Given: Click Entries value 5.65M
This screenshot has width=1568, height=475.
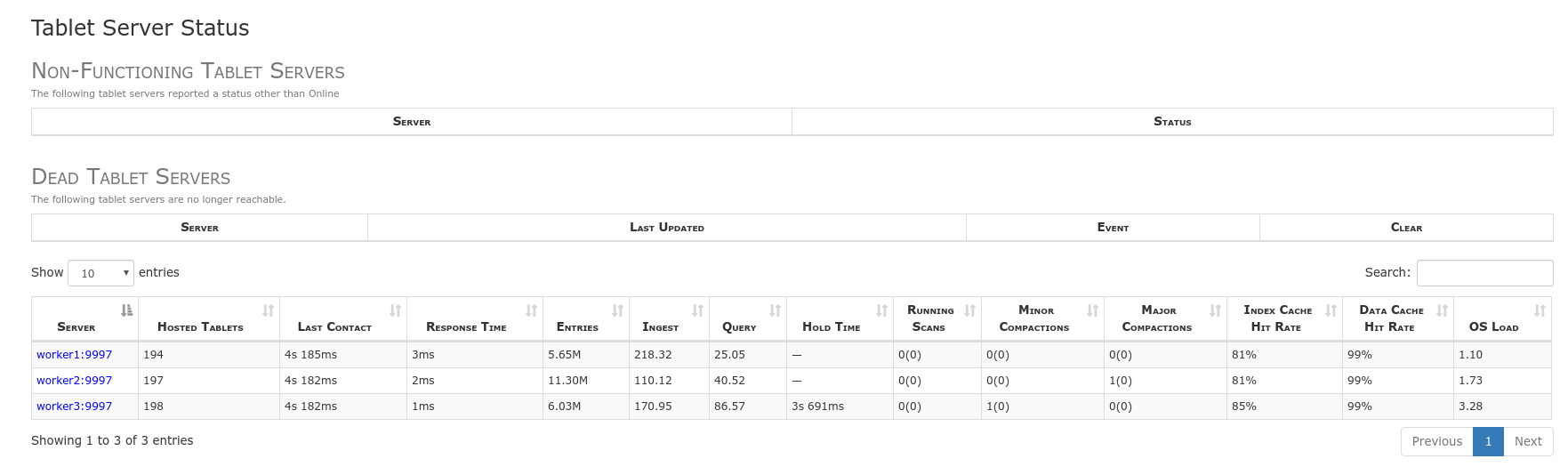Looking at the screenshot, I should 564,355.
